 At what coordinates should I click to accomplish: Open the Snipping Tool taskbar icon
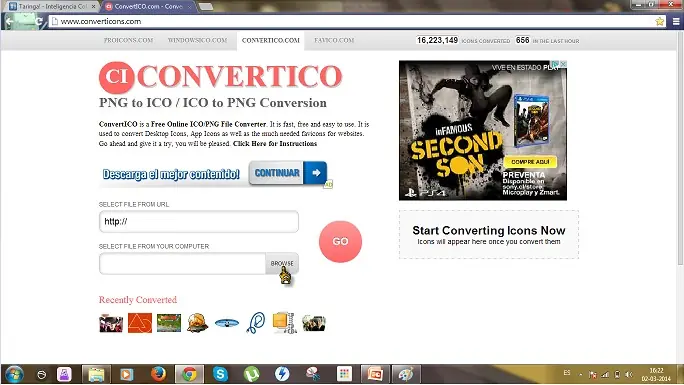pos(313,374)
